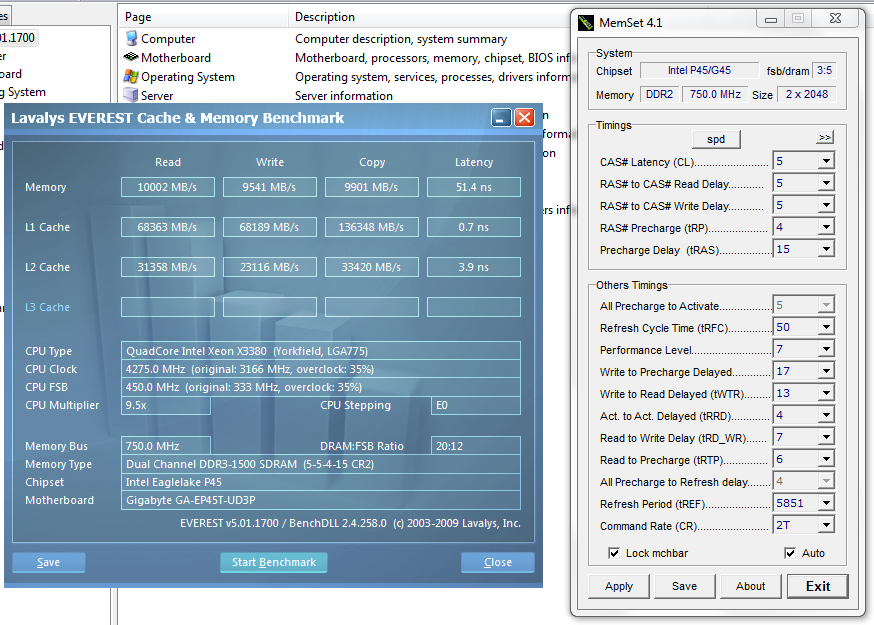Click the Memory Copy value 9901 MB/s
The width and height of the screenshot is (874, 625).
point(372,187)
